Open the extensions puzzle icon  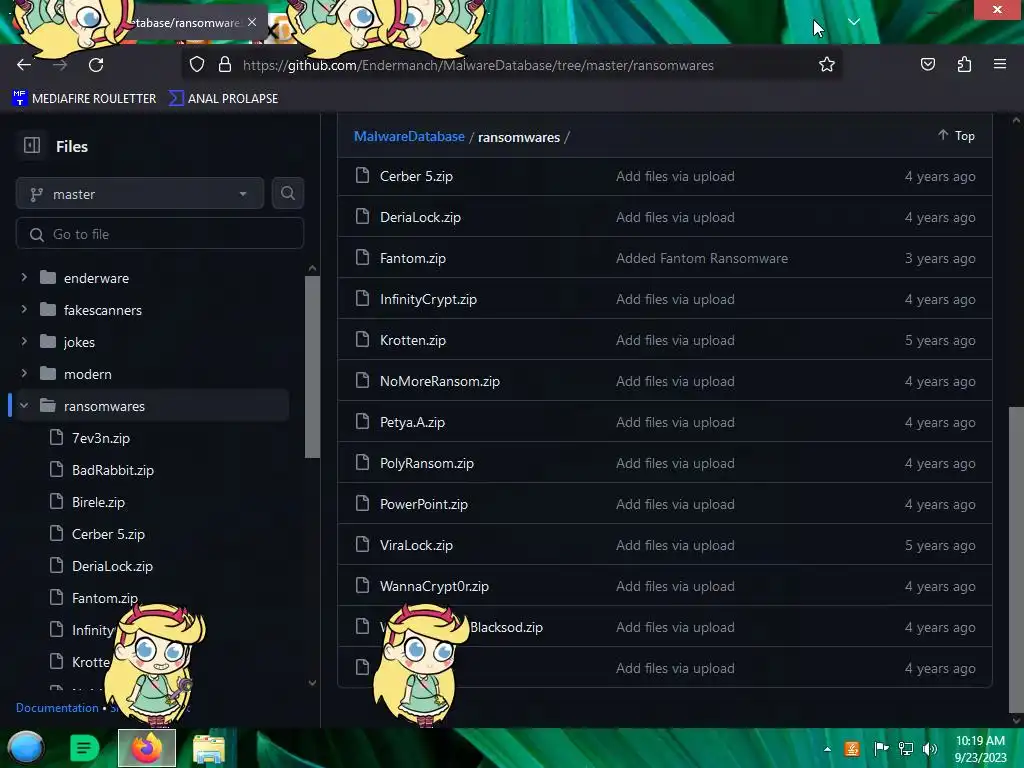click(964, 65)
